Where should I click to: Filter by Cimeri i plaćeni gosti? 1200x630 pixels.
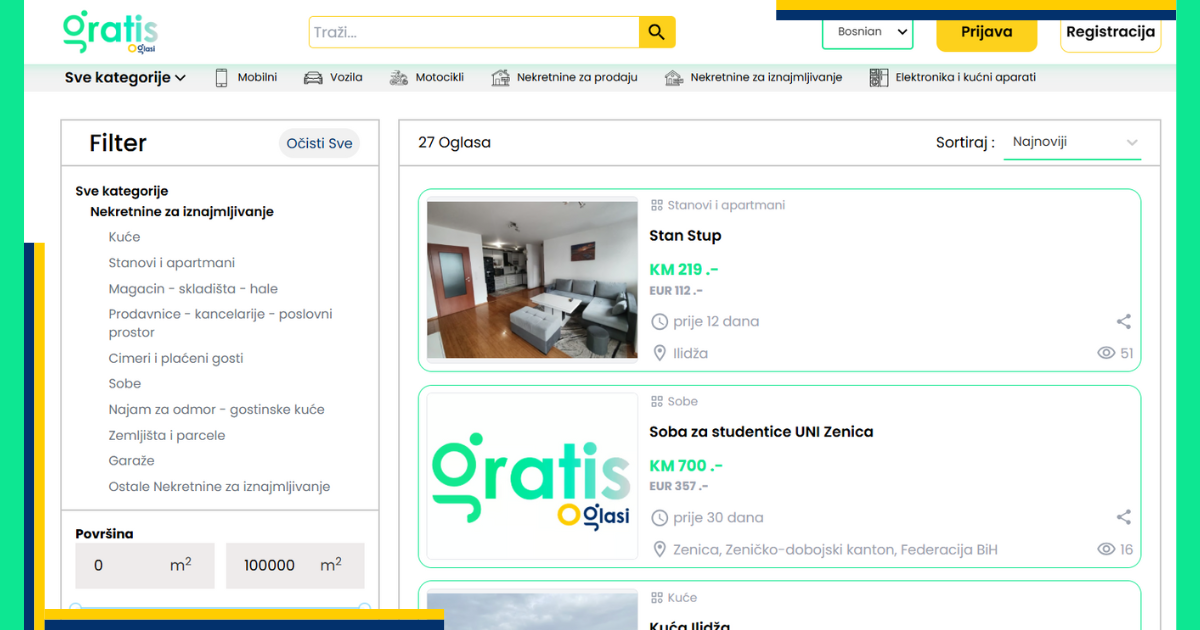[176, 358]
